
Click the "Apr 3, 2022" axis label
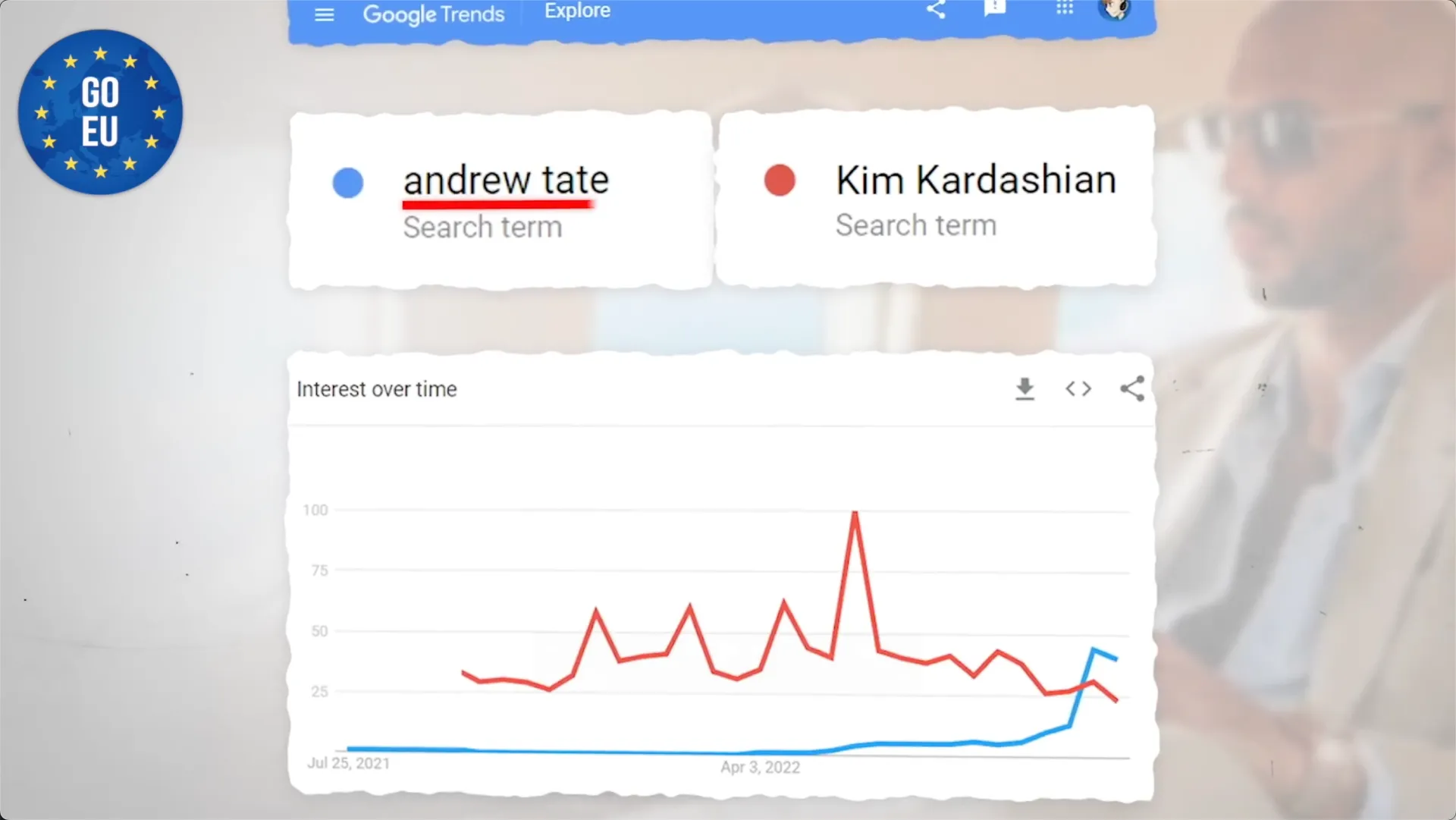coord(760,767)
